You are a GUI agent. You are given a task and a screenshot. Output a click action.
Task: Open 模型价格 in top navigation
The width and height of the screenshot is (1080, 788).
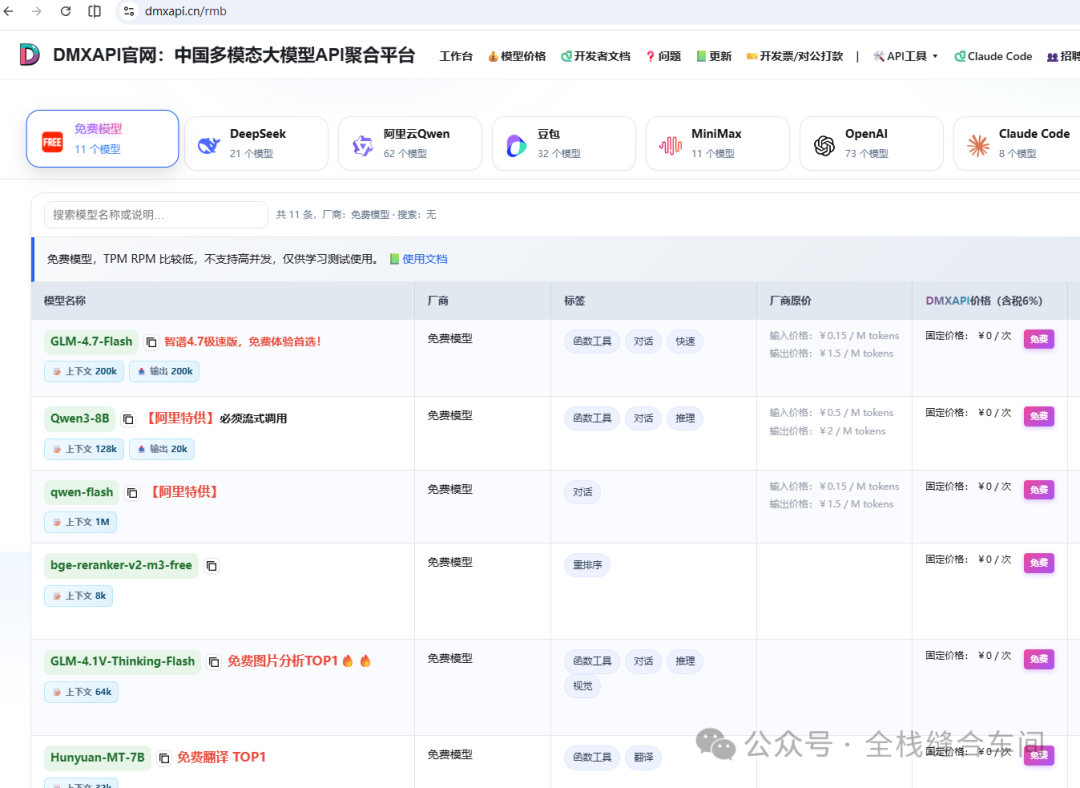516,57
